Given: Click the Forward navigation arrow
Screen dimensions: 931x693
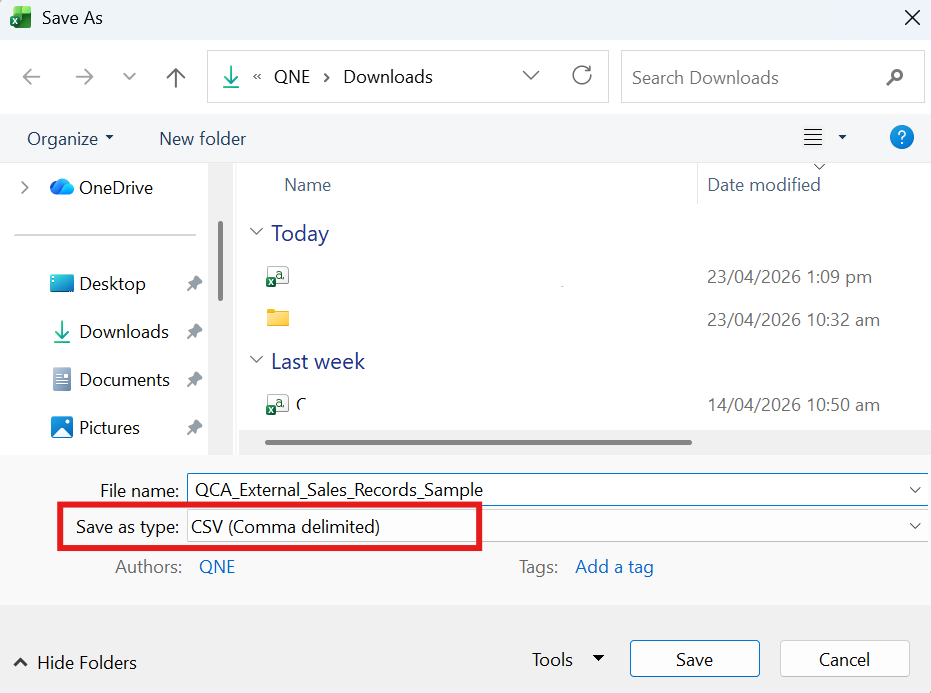Looking at the screenshot, I should (84, 77).
